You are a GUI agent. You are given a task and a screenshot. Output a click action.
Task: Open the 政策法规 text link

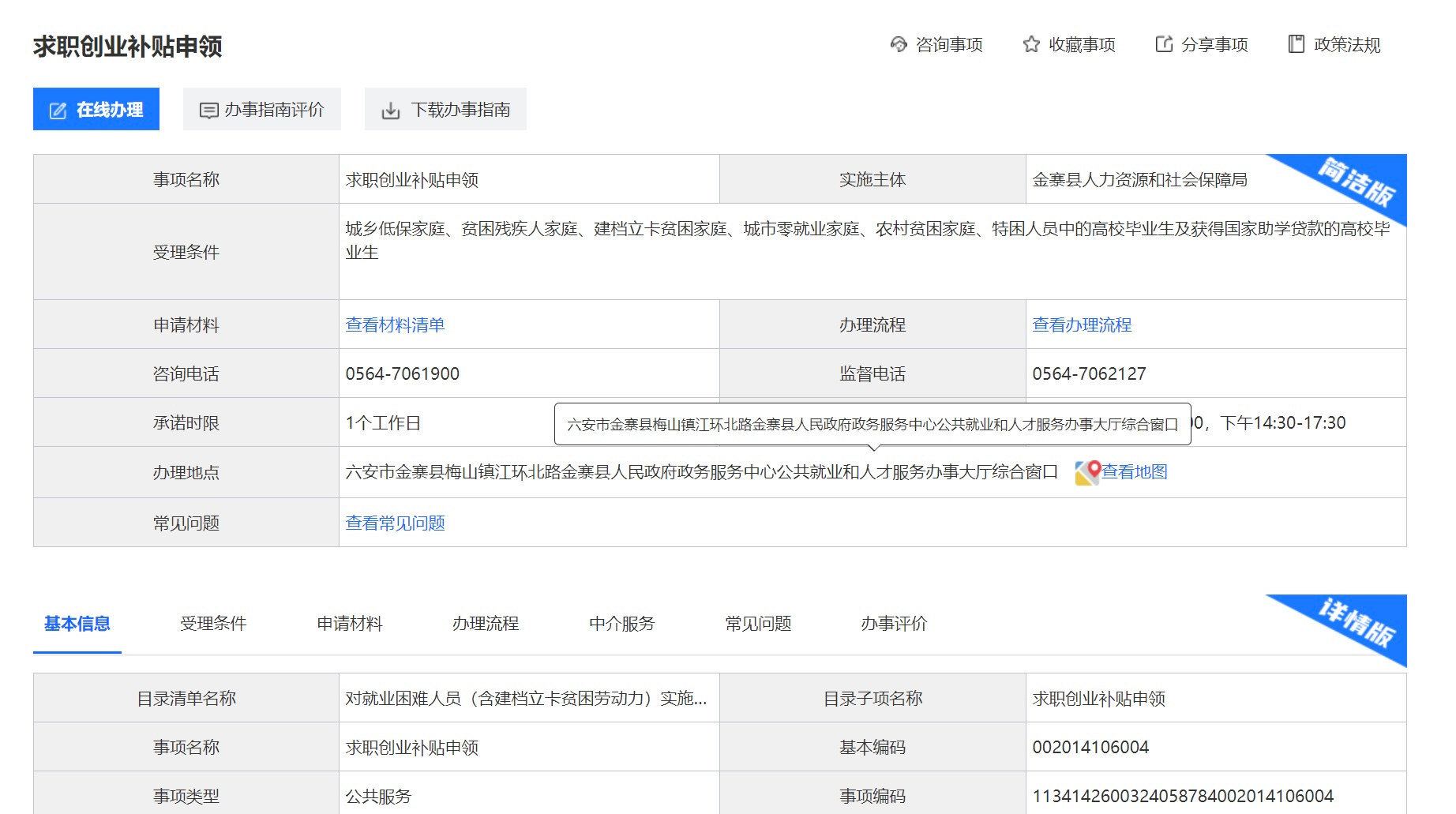pos(1347,45)
